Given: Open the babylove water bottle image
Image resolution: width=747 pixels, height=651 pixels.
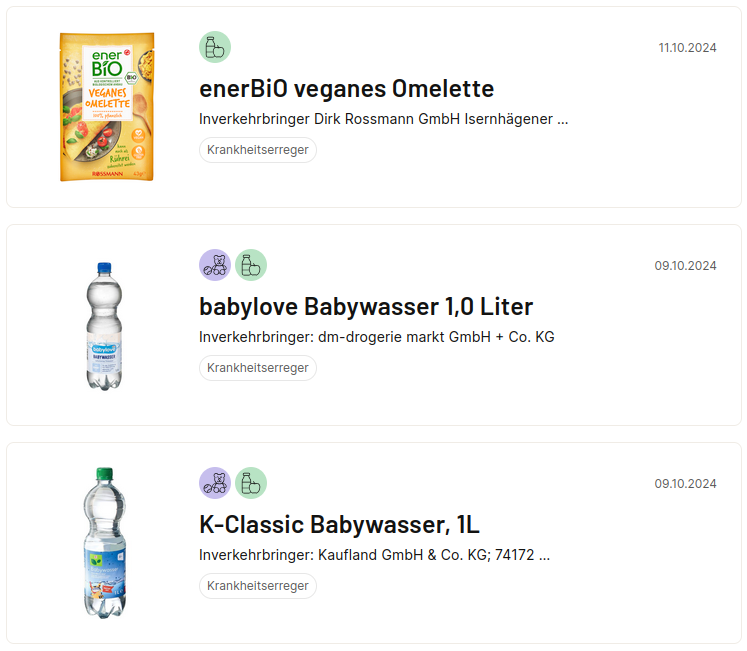Looking at the screenshot, I should [x=104, y=326].
